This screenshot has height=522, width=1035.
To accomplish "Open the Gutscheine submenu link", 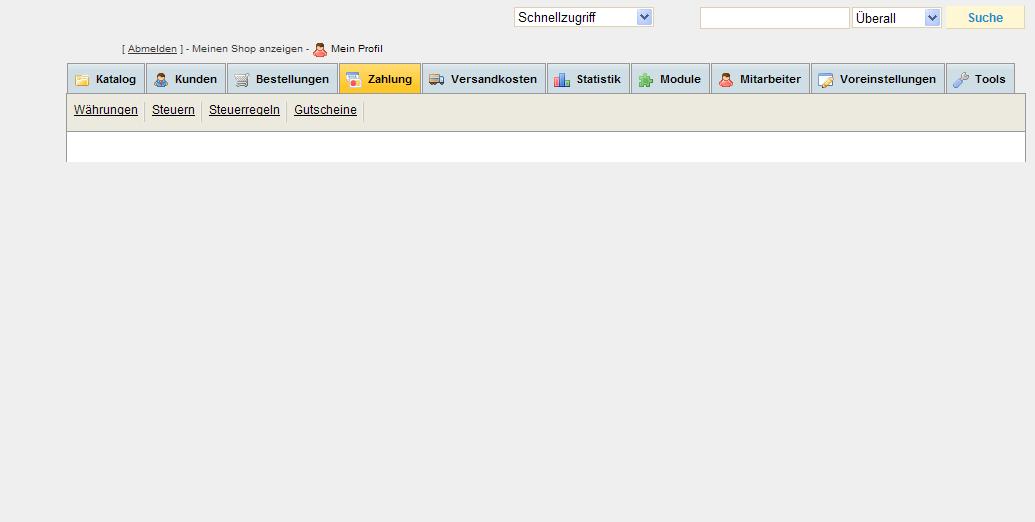I will pos(325,110).
